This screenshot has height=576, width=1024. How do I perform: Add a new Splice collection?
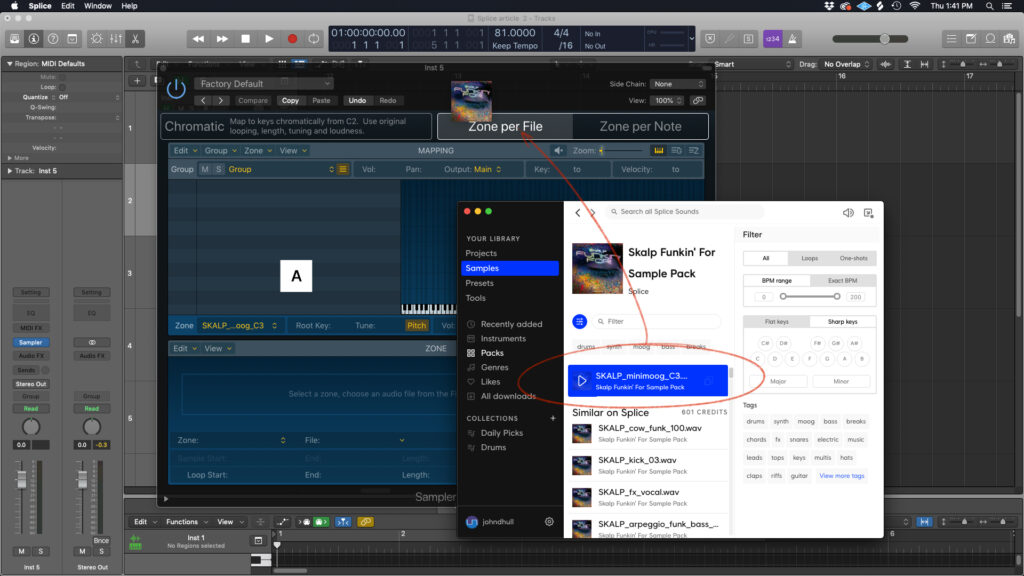552,418
